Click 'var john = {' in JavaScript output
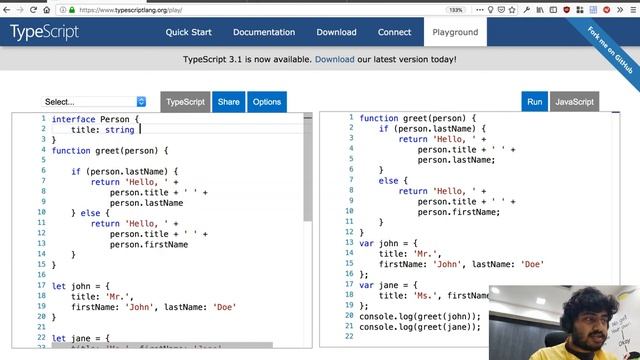This screenshot has width=640, height=360. [388, 243]
